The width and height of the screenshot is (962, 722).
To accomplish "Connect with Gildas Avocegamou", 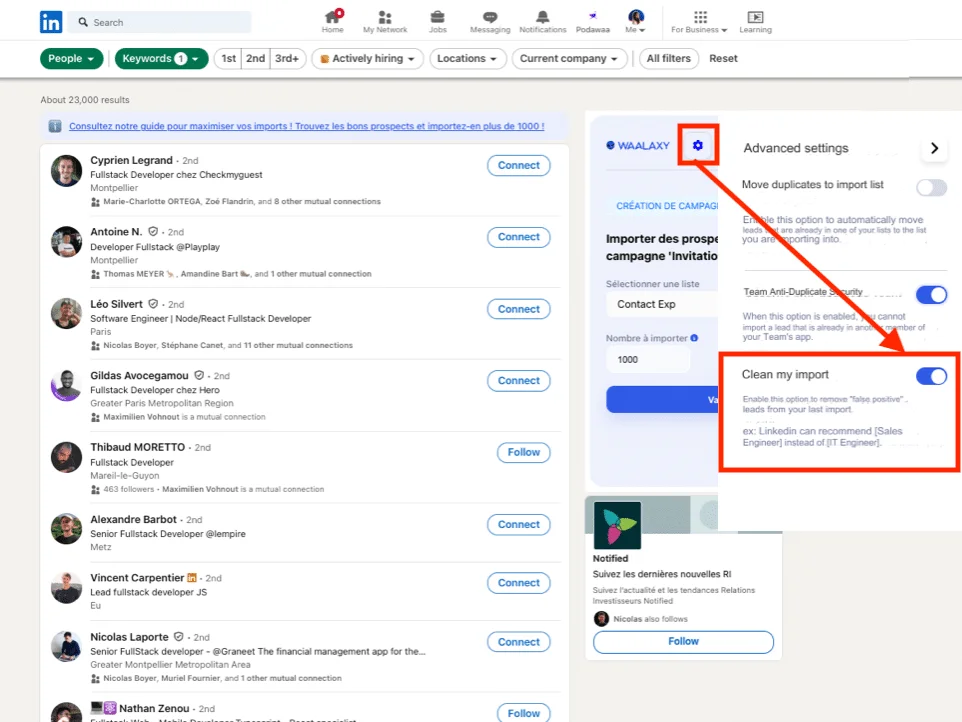I will pyautogui.click(x=518, y=381).
